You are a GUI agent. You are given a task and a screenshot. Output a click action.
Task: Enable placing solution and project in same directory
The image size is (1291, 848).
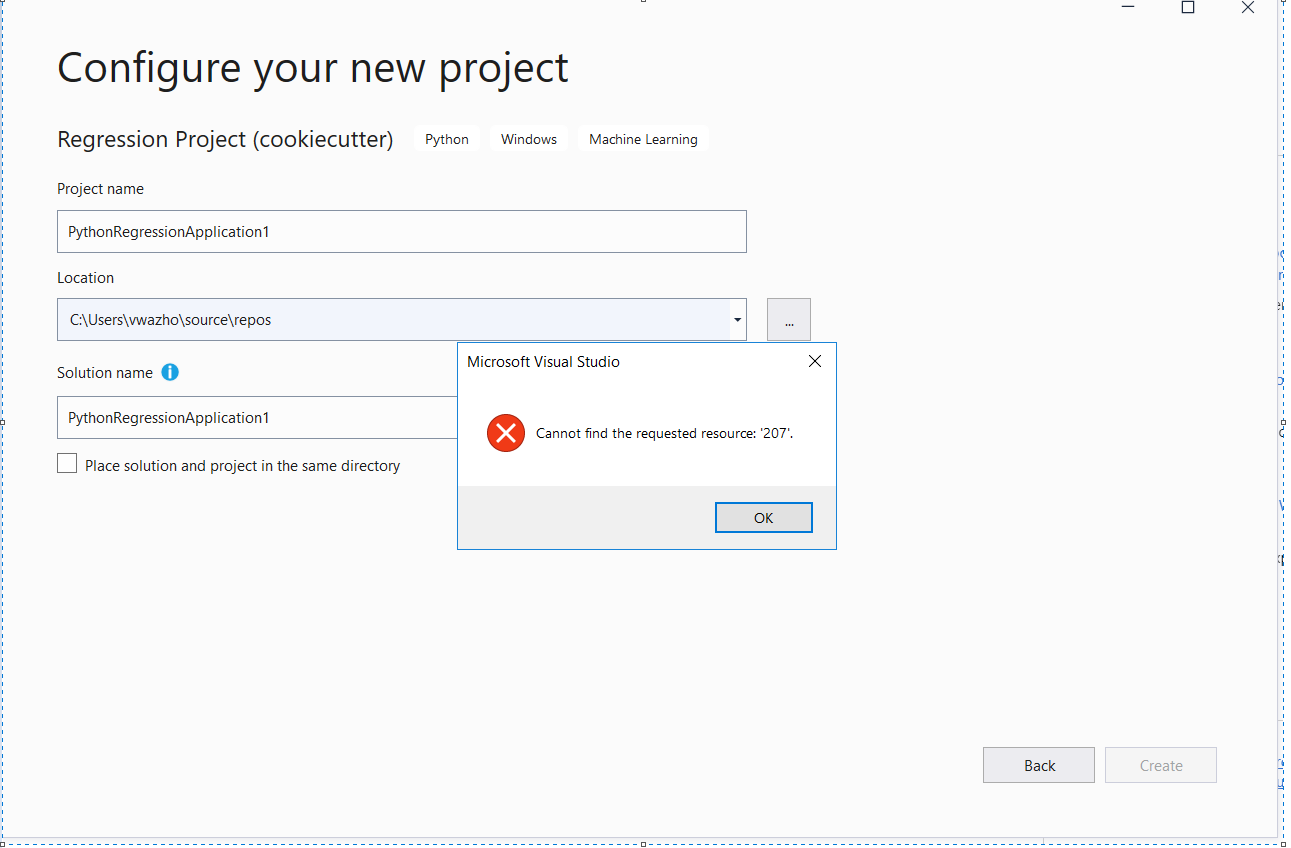point(66,463)
